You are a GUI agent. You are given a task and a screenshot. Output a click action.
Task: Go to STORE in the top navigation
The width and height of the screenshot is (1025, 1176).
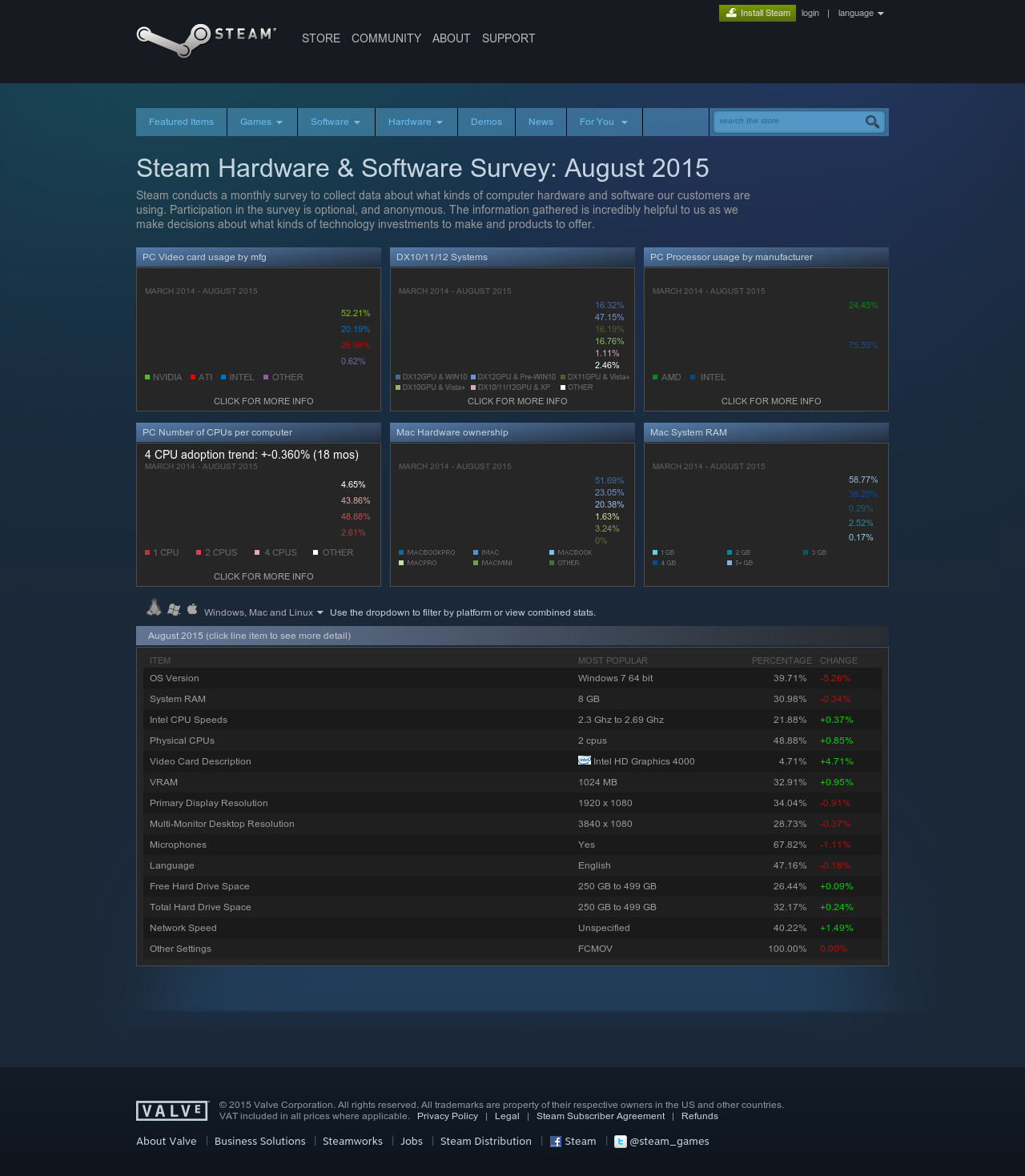(x=321, y=38)
